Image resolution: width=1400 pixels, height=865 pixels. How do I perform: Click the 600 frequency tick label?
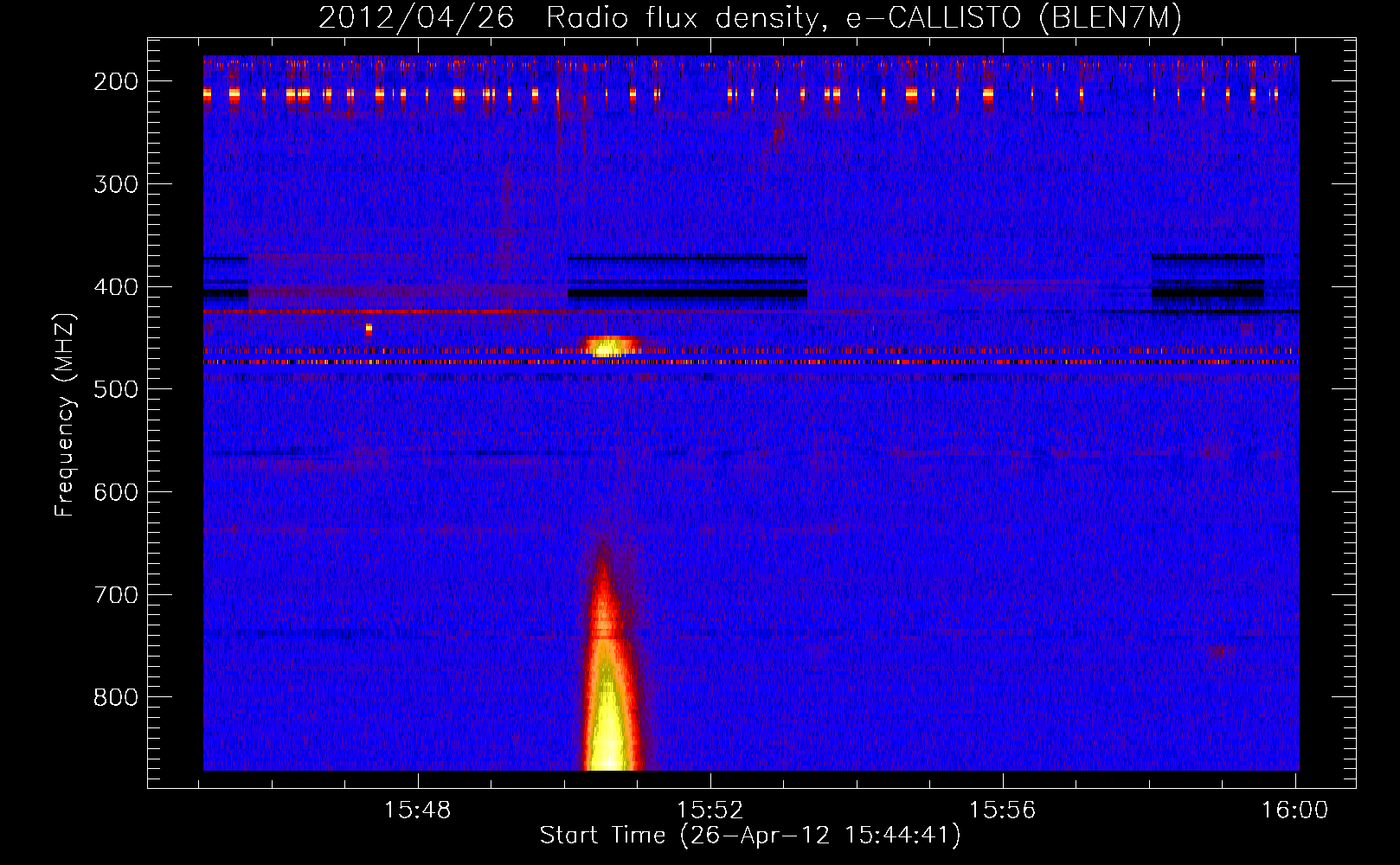click(x=116, y=492)
